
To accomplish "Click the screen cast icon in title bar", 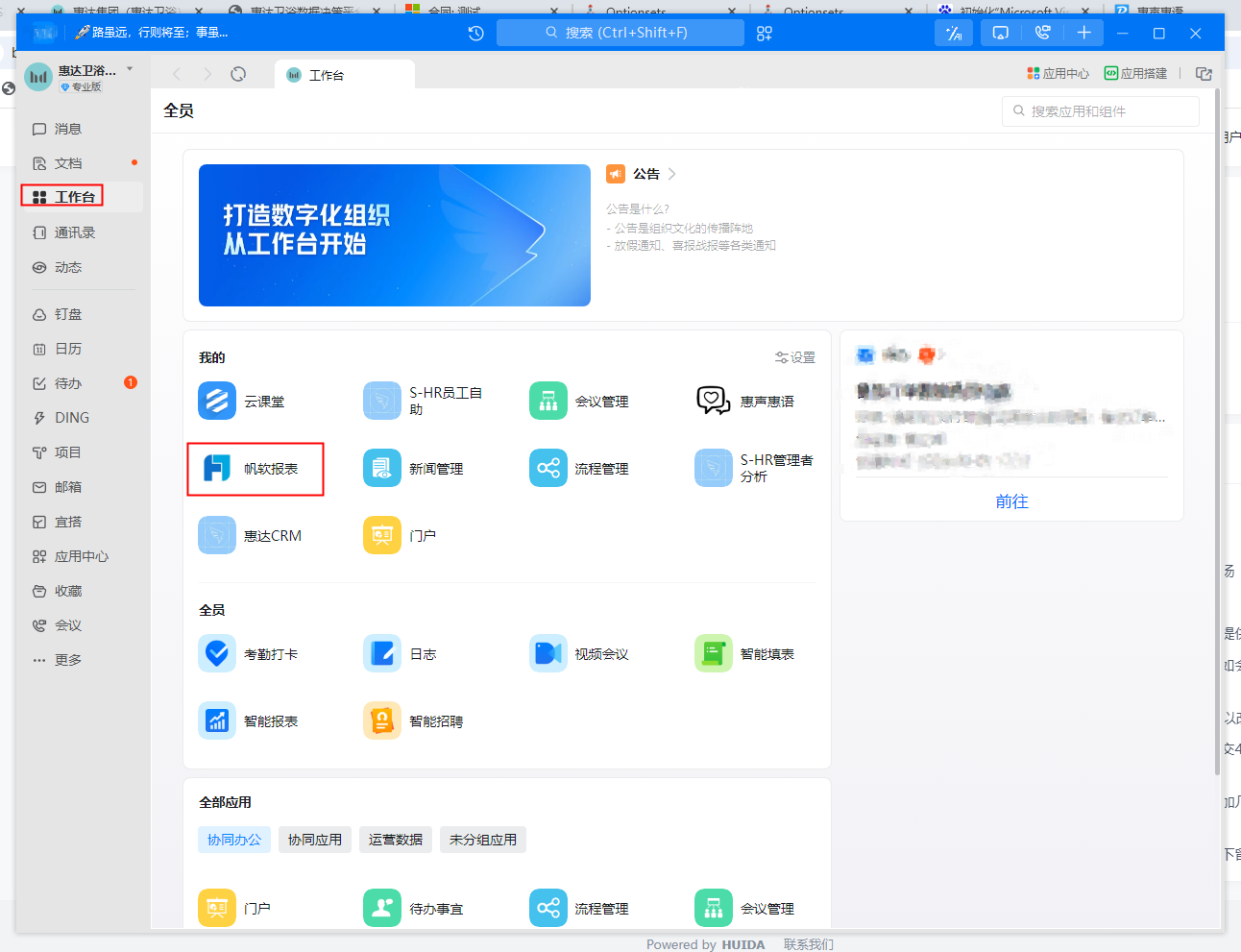I will (x=1000, y=33).
